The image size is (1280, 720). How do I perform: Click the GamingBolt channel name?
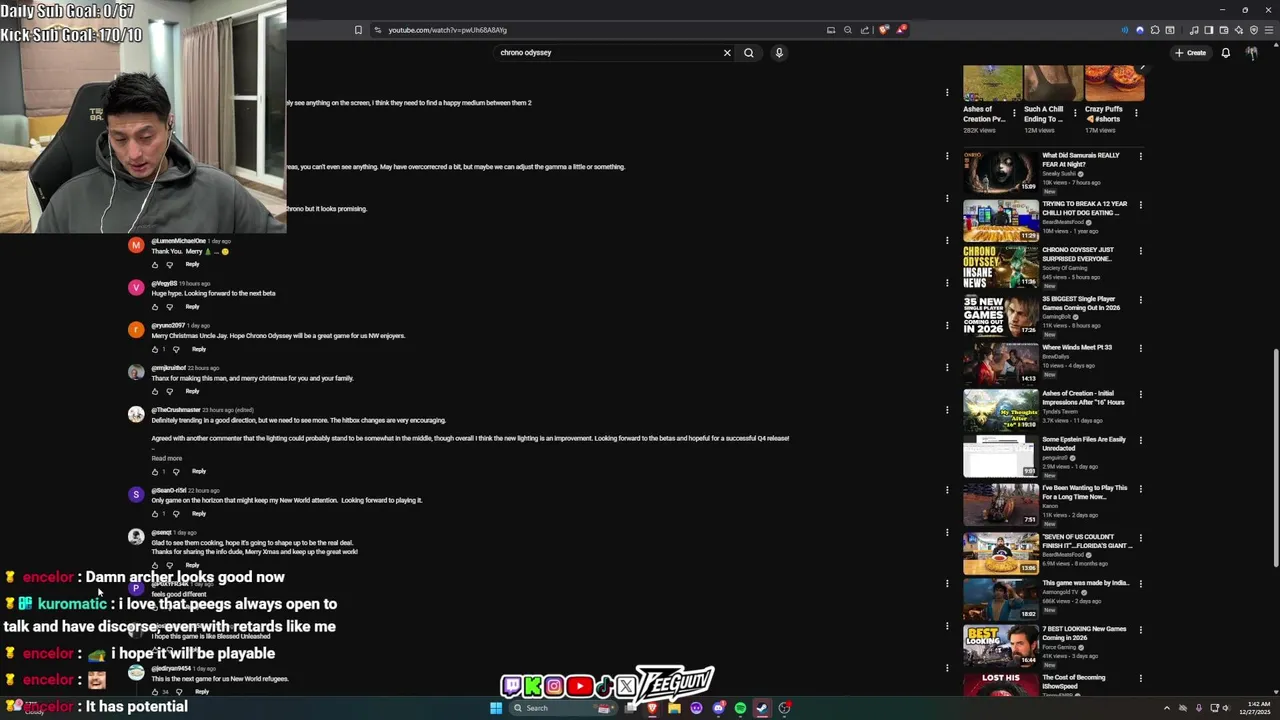click(1056, 317)
